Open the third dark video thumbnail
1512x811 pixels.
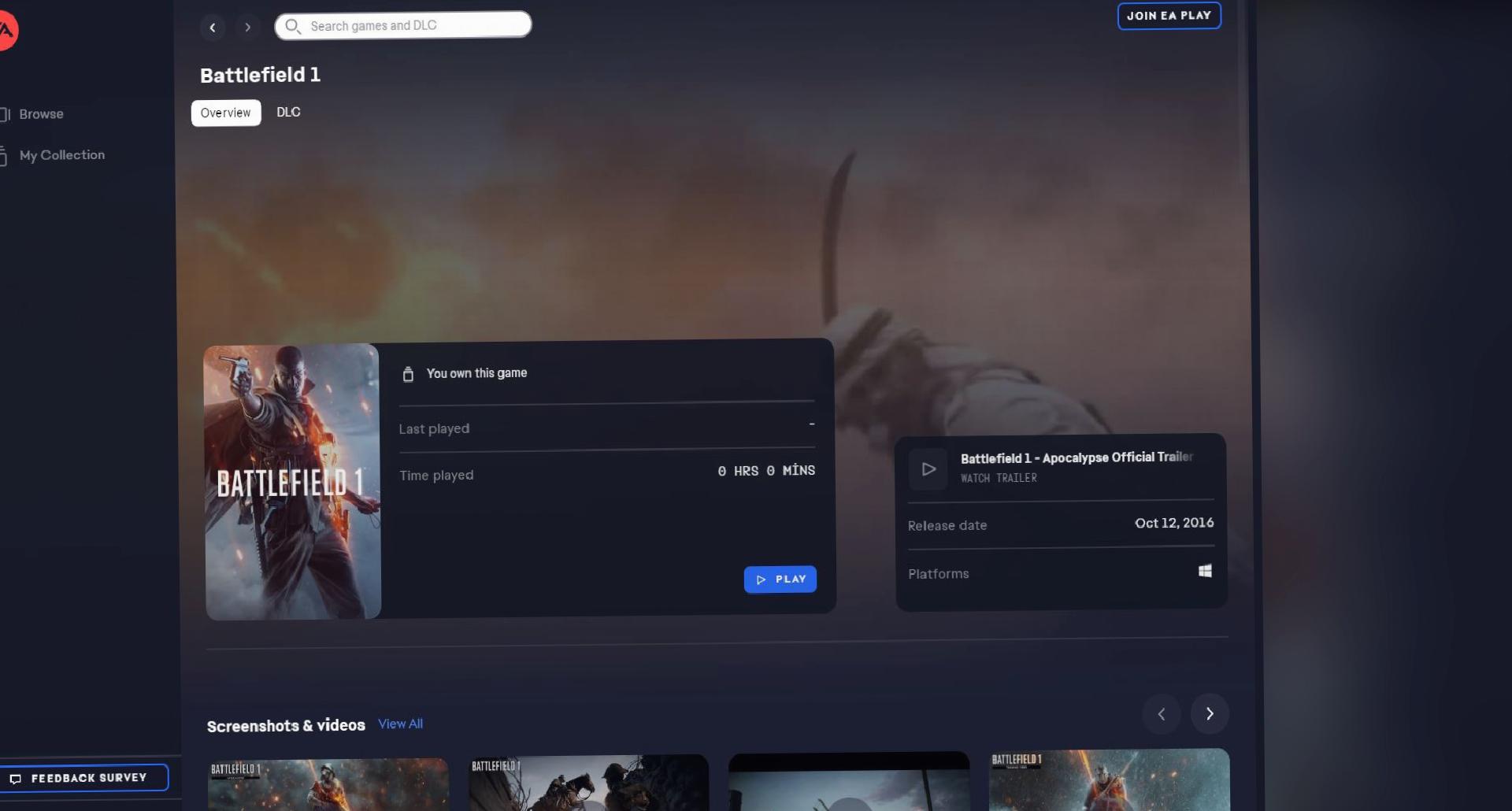pyautogui.click(x=849, y=781)
